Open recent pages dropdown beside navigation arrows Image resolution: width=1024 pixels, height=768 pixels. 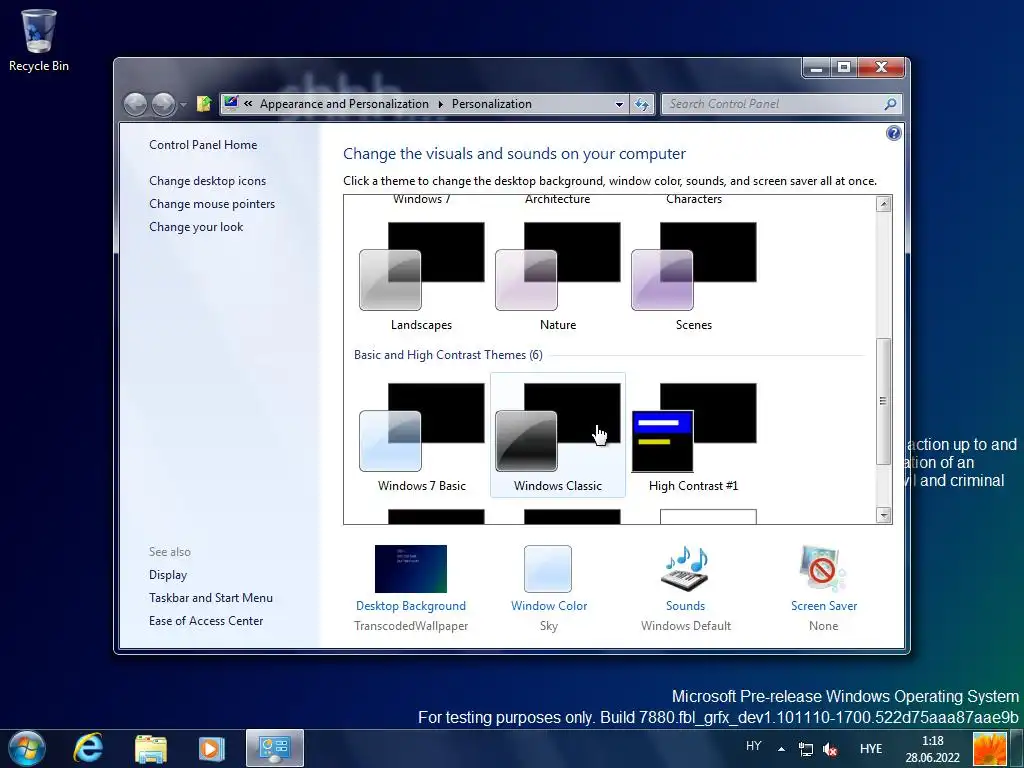pyautogui.click(x=184, y=104)
